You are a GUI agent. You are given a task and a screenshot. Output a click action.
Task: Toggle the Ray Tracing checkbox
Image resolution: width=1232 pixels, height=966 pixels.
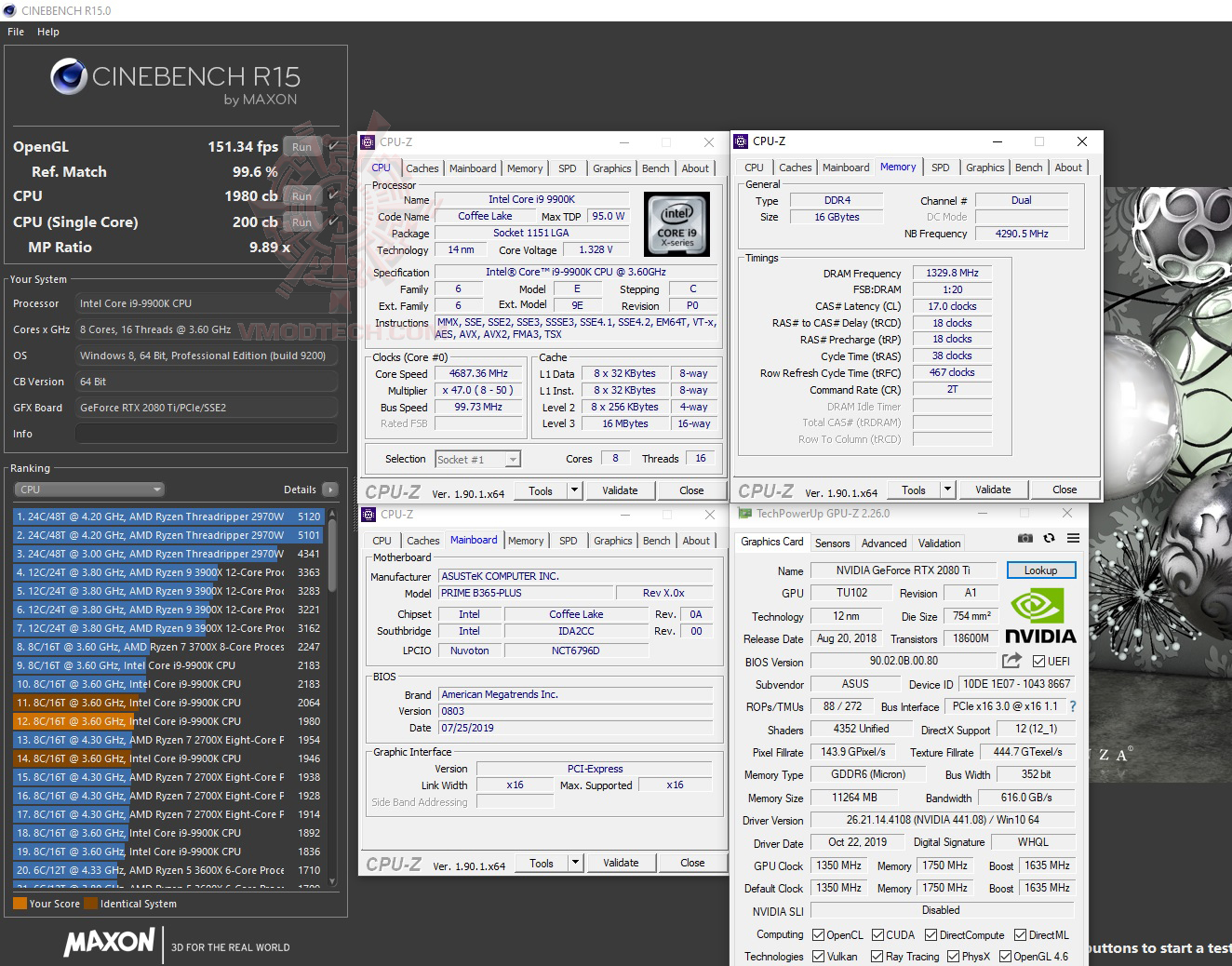(877, 957)
